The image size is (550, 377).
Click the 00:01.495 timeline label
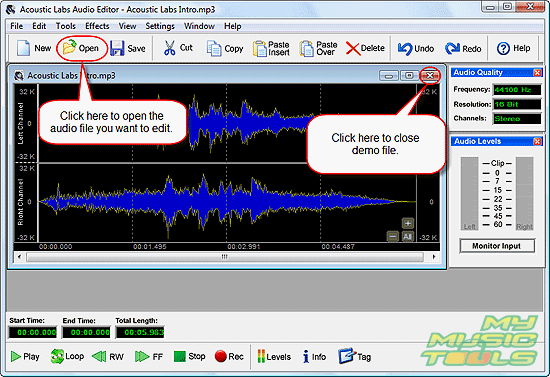point(150,247)
